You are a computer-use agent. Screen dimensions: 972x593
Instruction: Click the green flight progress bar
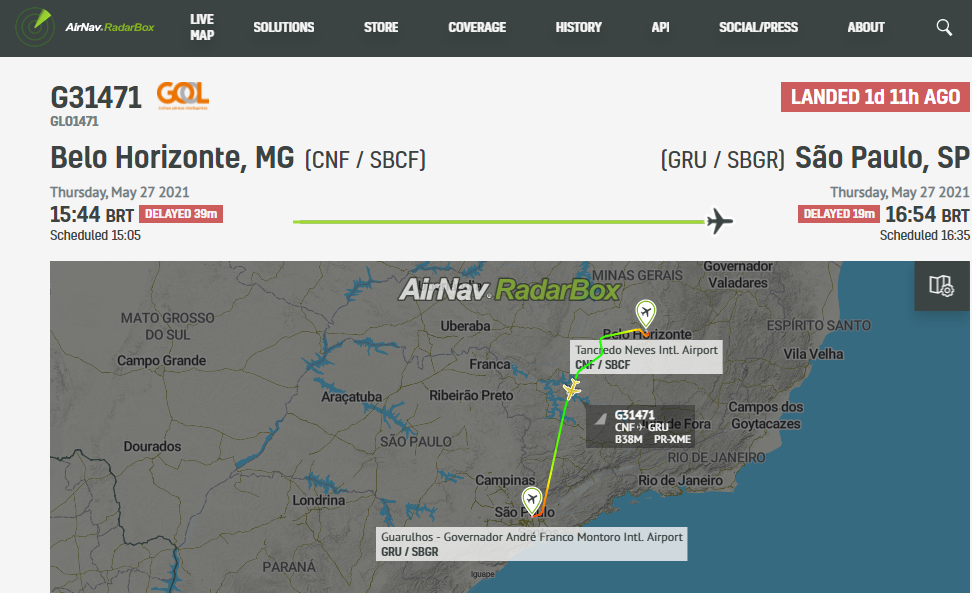coord(499,221)
